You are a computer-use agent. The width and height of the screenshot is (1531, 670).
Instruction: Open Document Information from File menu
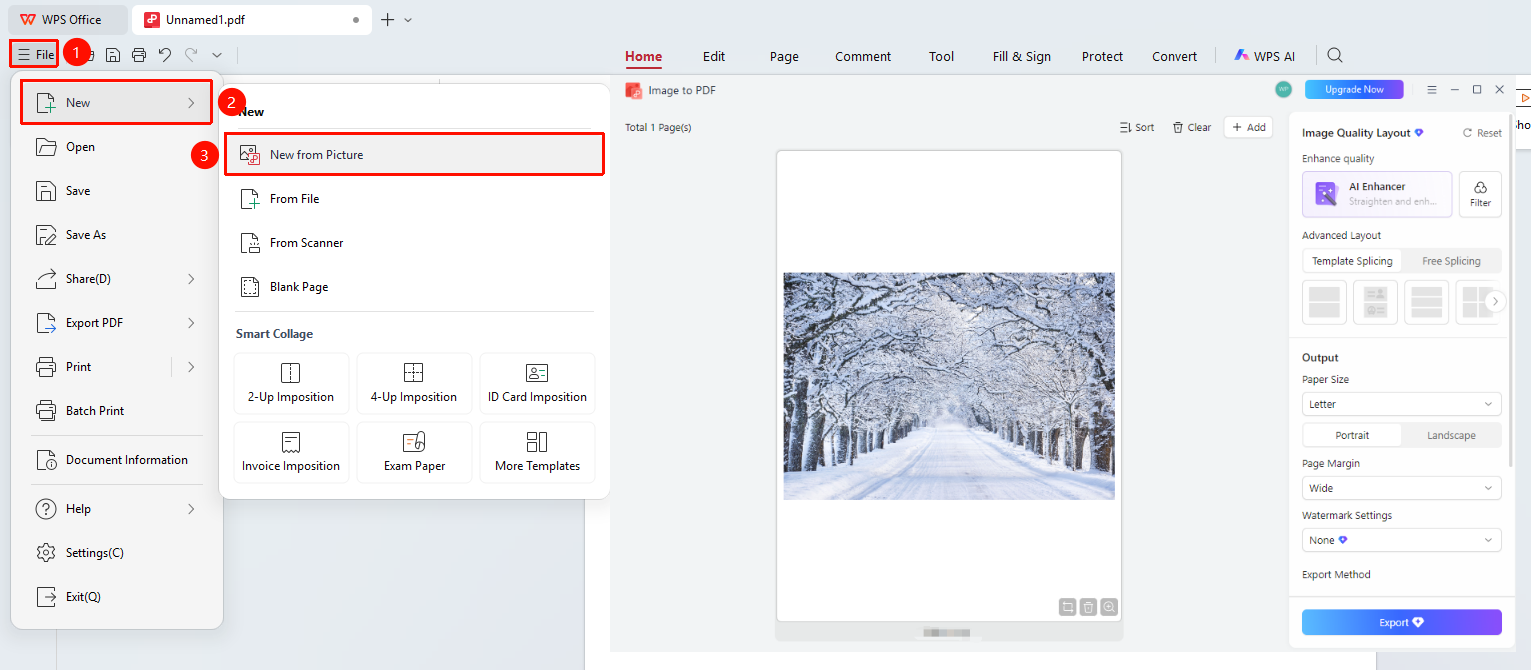pyautogui.click(x=117, y=460)
